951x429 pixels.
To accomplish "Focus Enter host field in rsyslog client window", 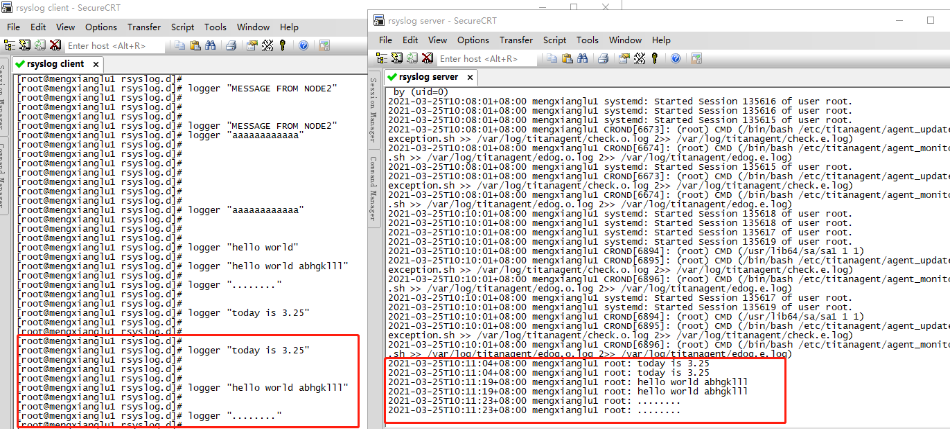I will pyautogui.click(x=115, y=46).
